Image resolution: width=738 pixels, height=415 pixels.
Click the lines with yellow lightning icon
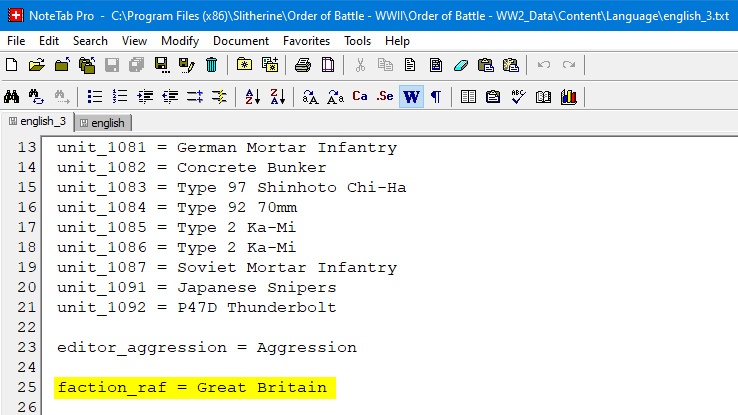tap(219, 97)
